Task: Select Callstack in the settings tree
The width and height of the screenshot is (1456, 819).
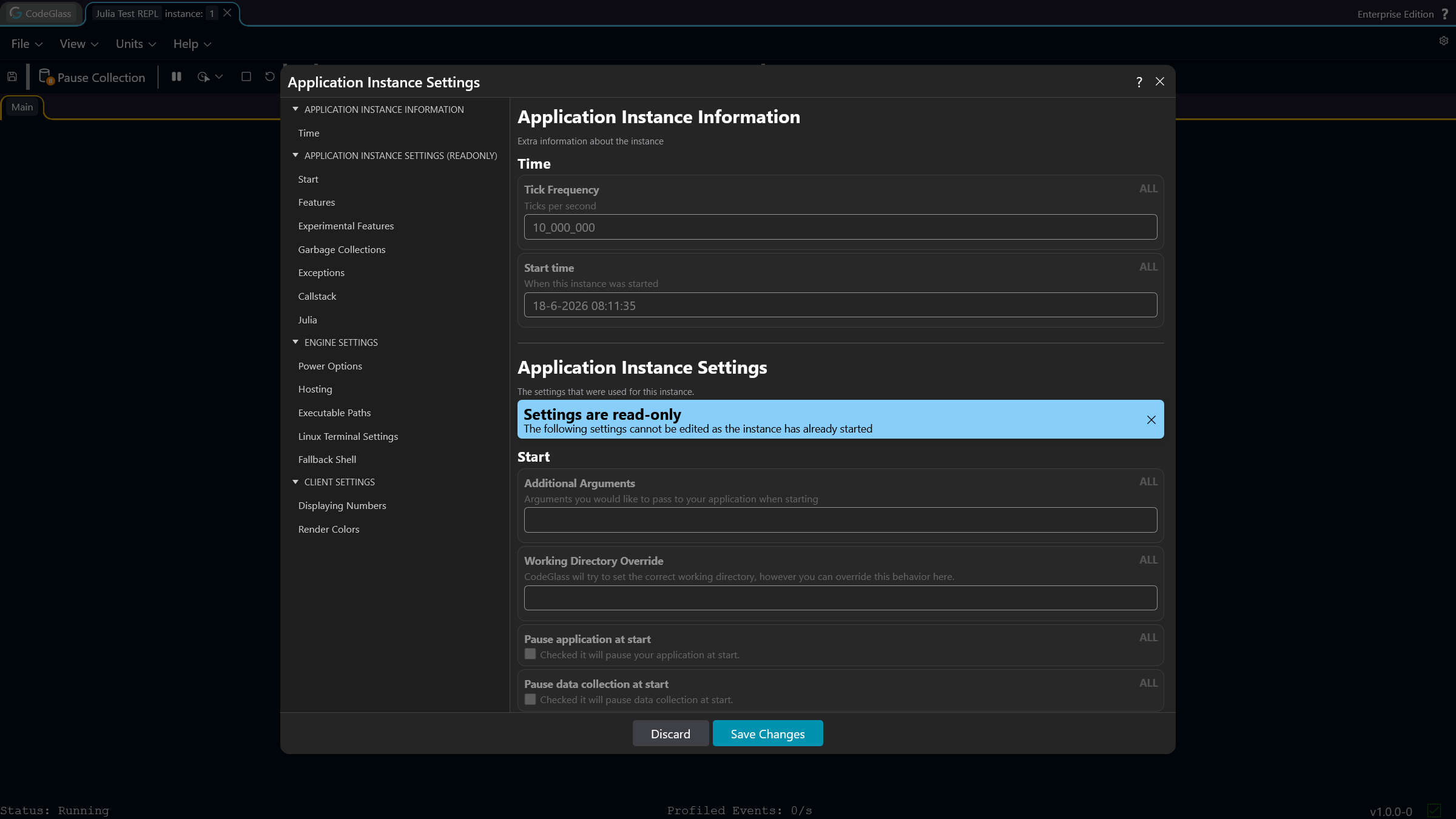Action: 317,297
